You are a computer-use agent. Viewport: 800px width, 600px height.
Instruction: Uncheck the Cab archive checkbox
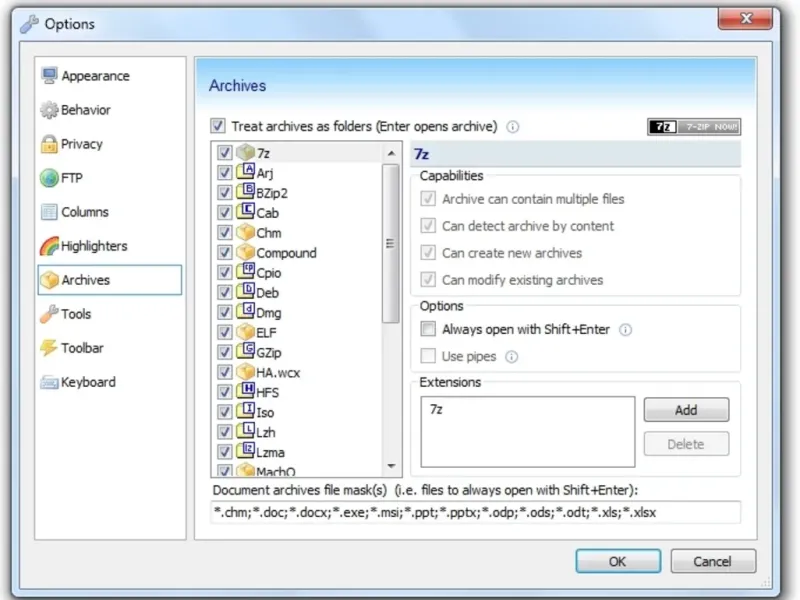pos(224,212)
